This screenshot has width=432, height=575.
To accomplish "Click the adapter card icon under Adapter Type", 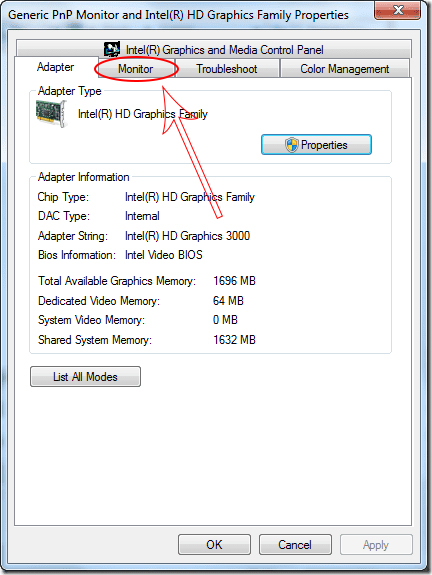I will (52, 114).
